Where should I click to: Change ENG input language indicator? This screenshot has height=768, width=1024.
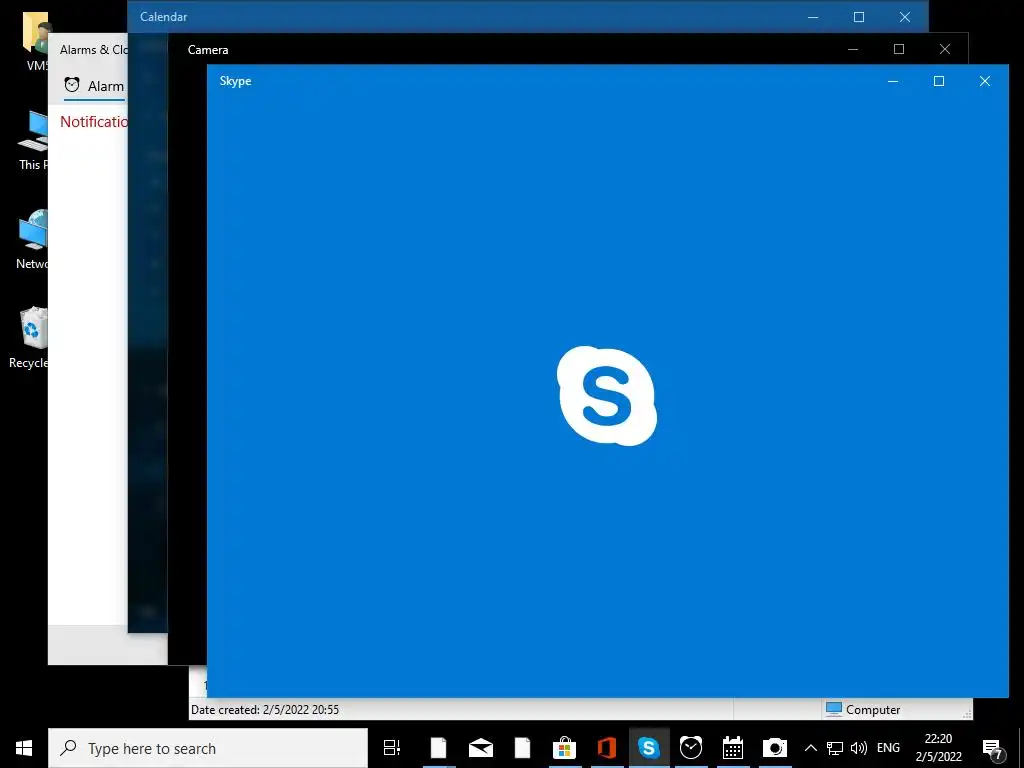click(x=888, y=748)
